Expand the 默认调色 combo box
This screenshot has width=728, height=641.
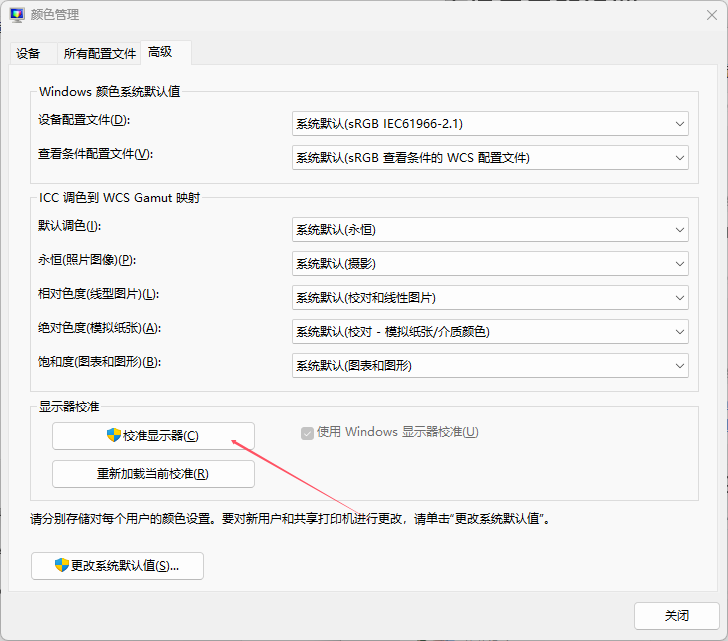click(x=490, y=230)
